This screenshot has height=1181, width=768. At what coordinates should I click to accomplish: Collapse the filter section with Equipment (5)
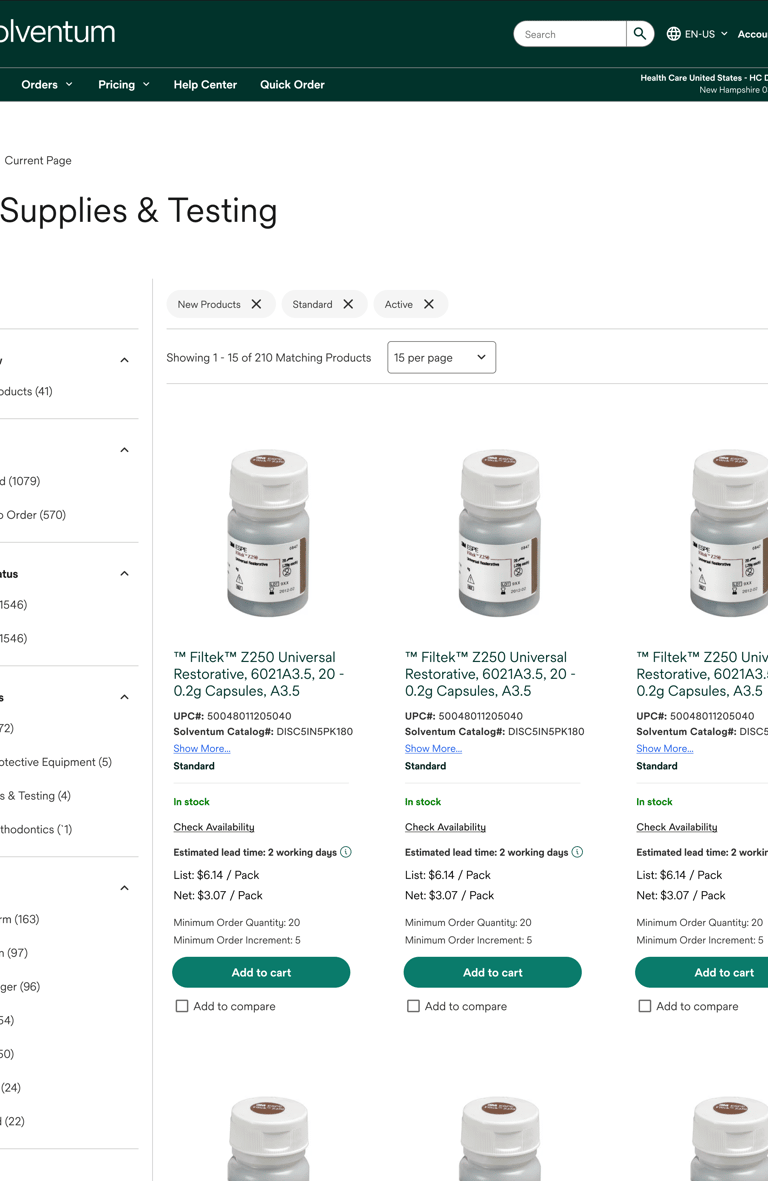(125, 697)
